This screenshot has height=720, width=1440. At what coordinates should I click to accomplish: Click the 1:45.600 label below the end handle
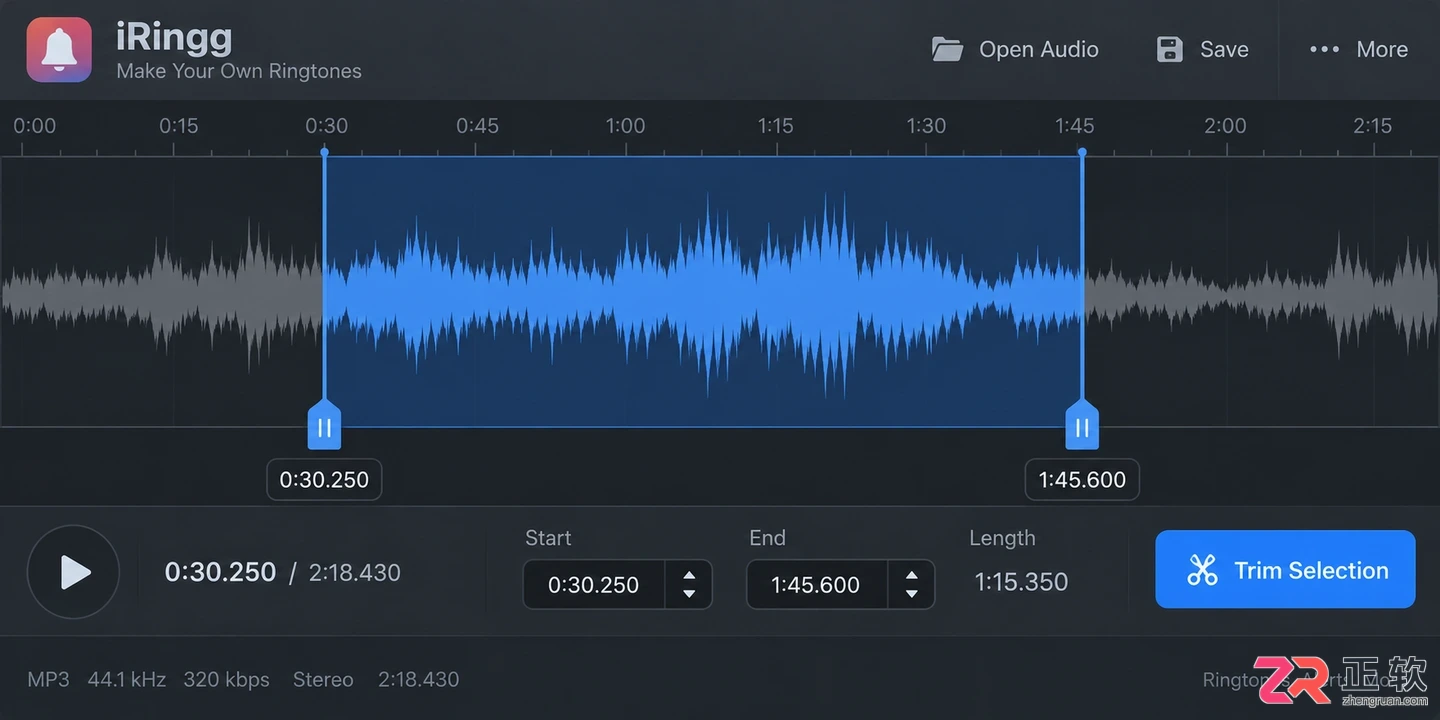click(1082, 480)
